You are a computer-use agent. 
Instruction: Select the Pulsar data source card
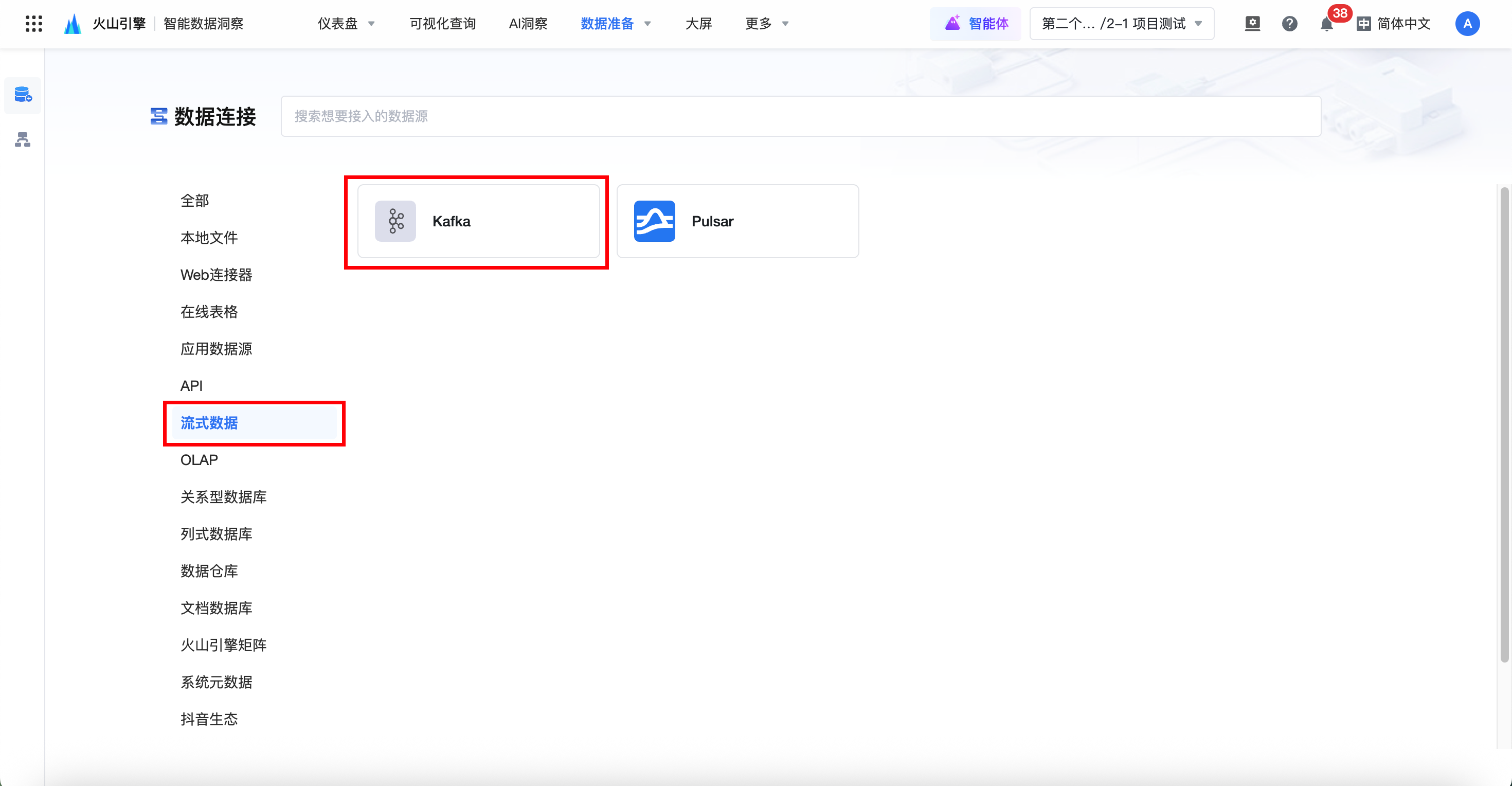(737, 221)
